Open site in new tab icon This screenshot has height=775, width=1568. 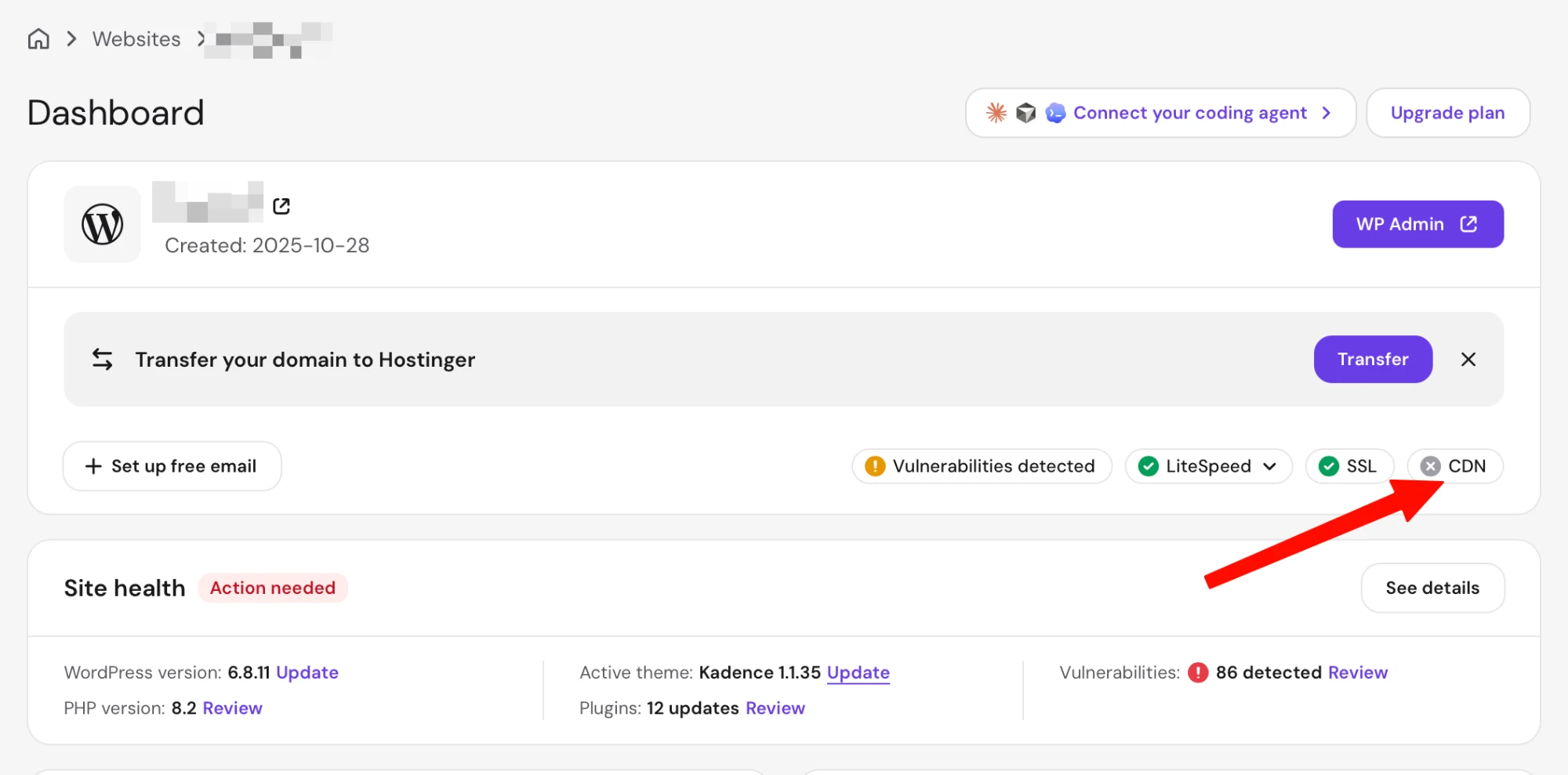[x=281, y=206]
